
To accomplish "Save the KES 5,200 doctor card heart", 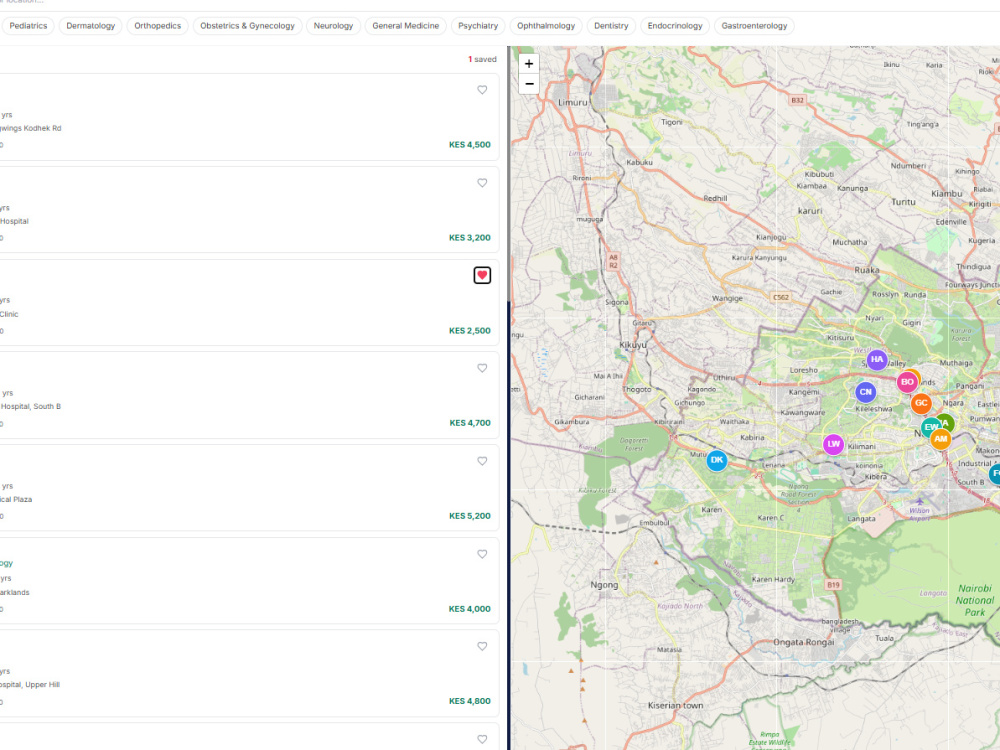I will coord(482,461).
